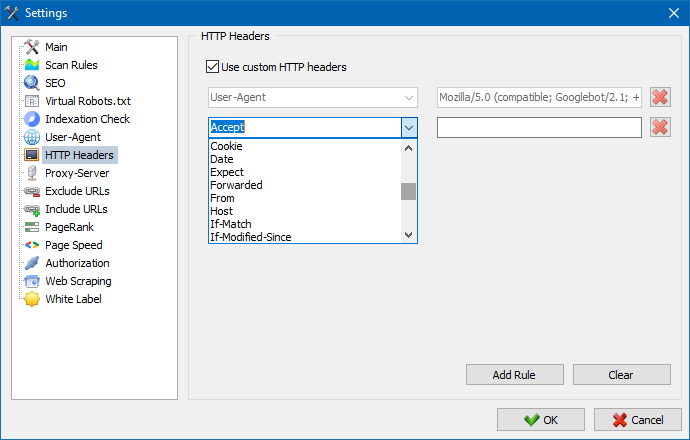Choose If-Match from header list
The image size is (690, 440).
tap(305, 224)
